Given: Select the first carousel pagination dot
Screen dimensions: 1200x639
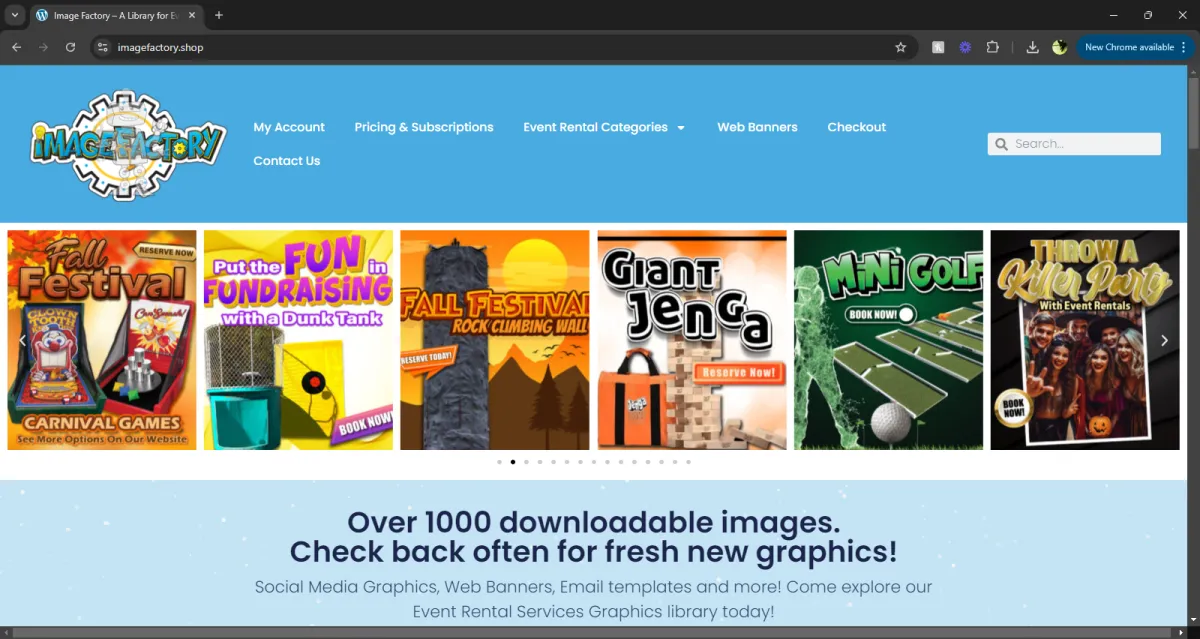Looking at the screenshot, I should tap(499, 462).
